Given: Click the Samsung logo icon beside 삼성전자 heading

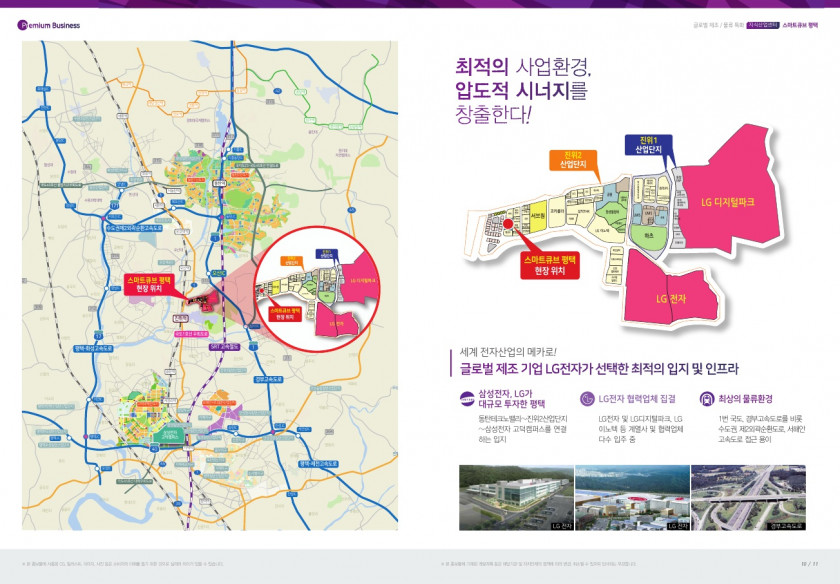Looking at the screenshot, I should tap(467, 398).
